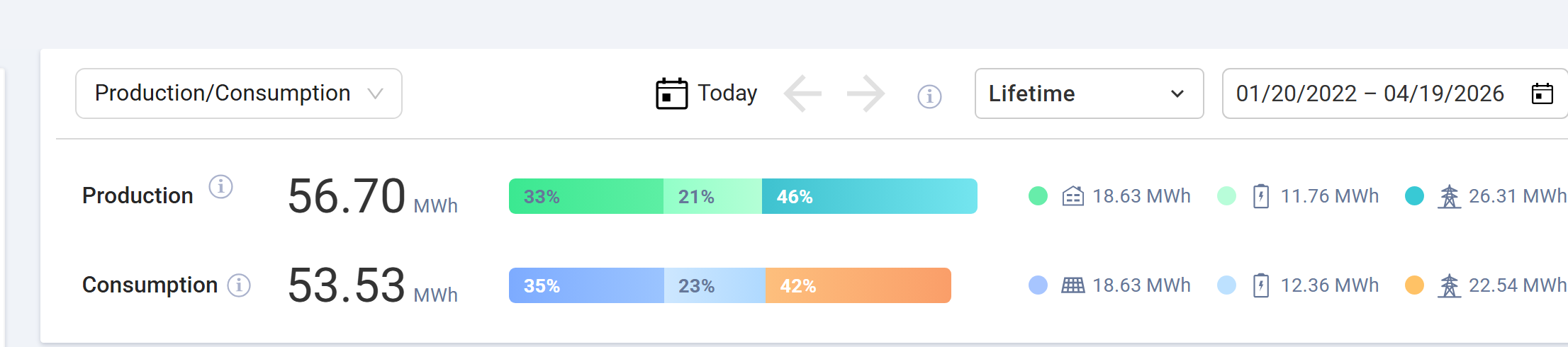Expand the Lifetime period dropdown
Image resolution: width=1568 pixels, height=347 pixels.
(x=1088, y=93)
